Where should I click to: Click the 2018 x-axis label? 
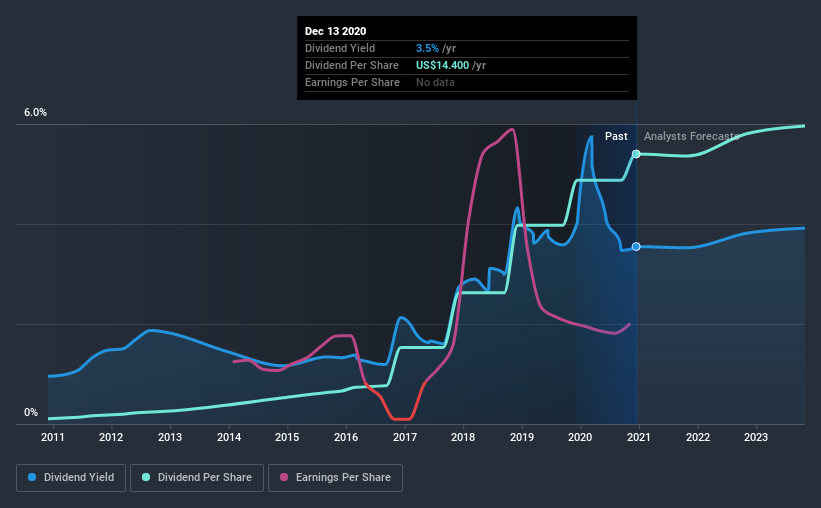(463, 437)
